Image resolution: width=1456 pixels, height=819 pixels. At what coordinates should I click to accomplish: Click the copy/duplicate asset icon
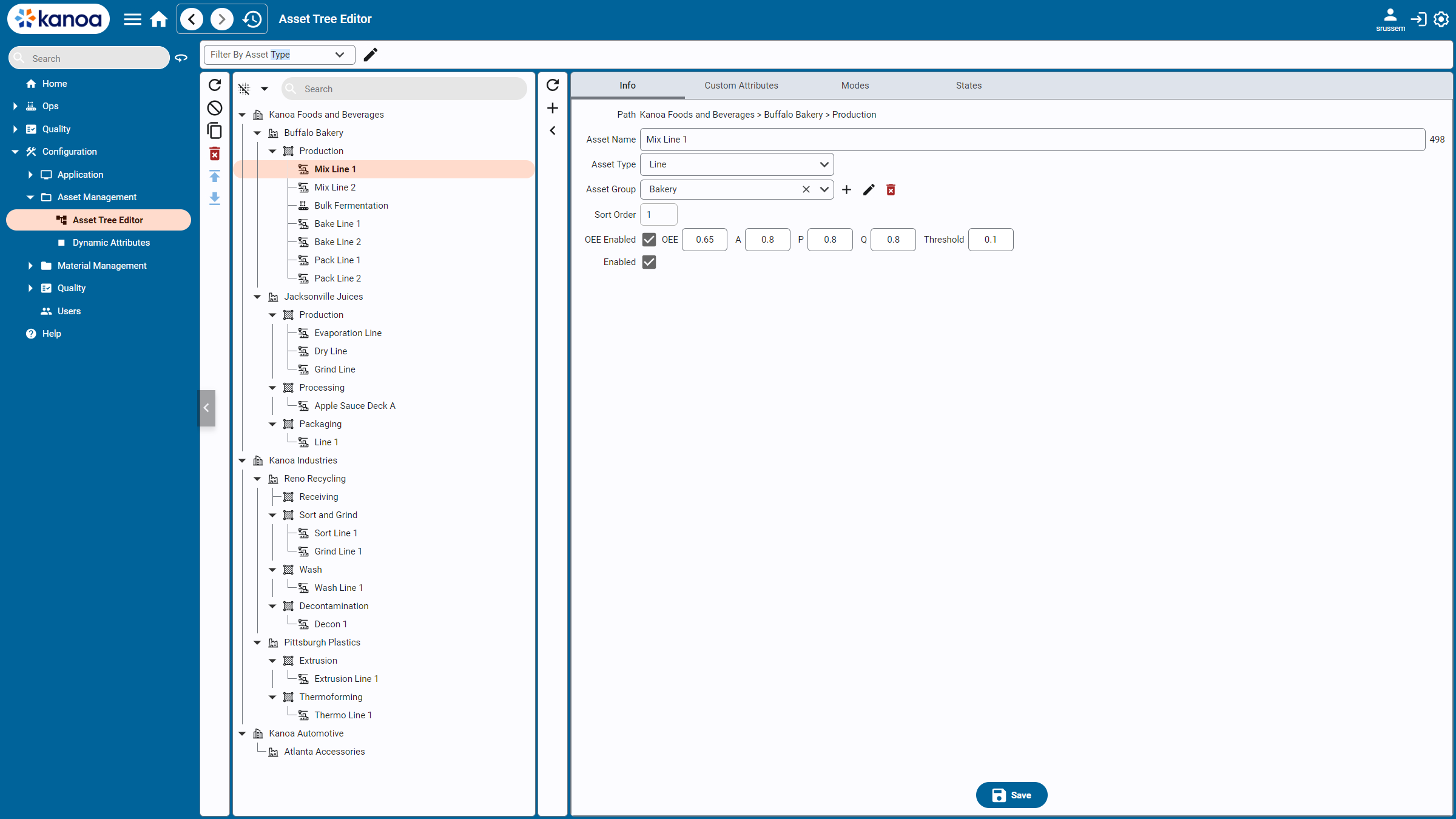click(215, 131)
